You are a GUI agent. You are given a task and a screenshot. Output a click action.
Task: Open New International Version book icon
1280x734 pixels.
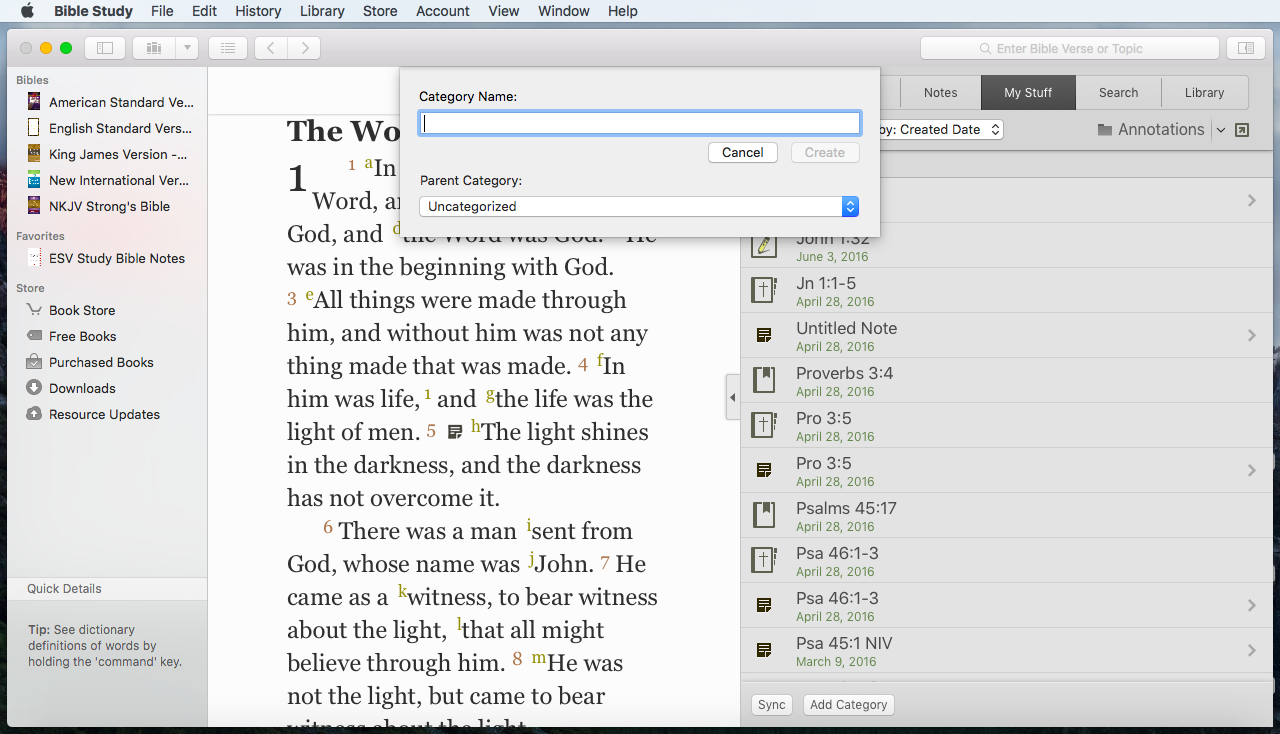tap(34, 180)
